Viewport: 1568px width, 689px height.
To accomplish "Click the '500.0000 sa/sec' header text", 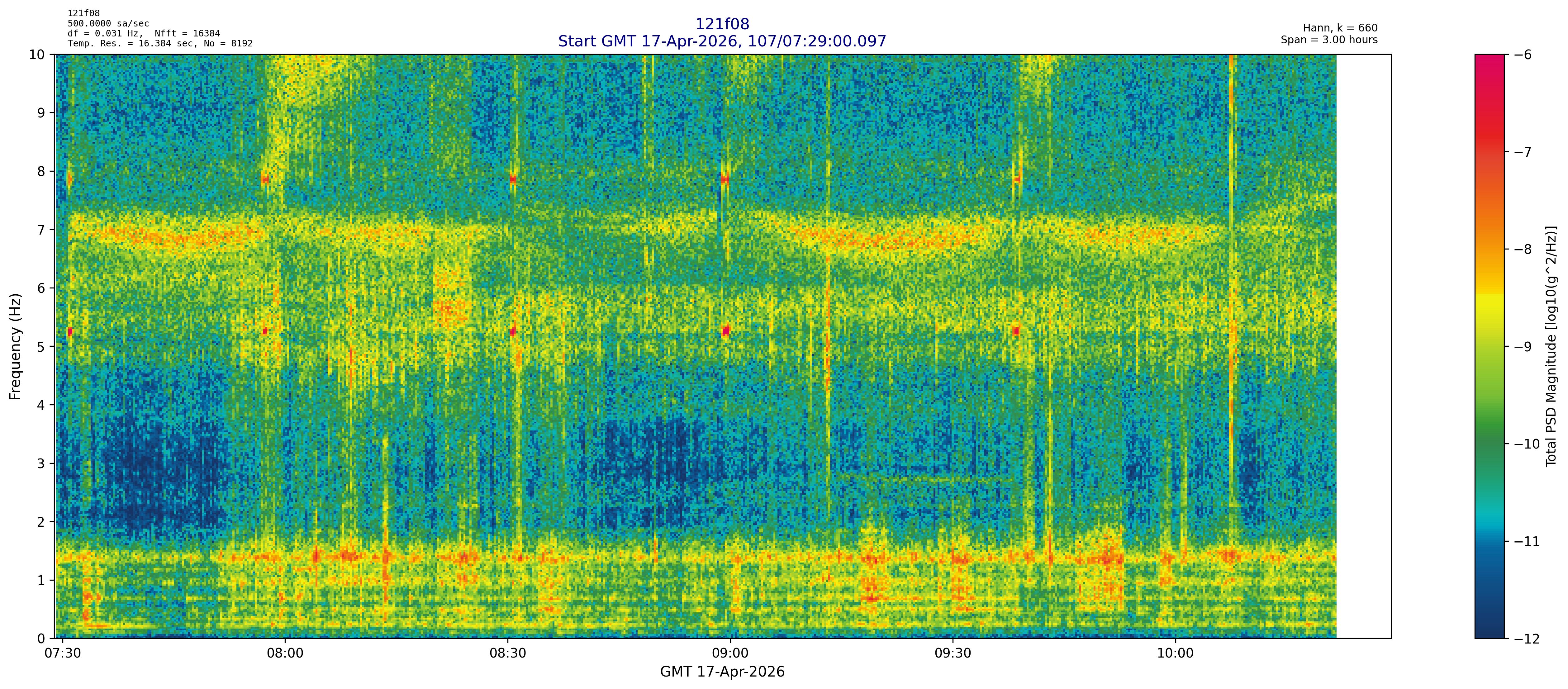I will (108, 24).
